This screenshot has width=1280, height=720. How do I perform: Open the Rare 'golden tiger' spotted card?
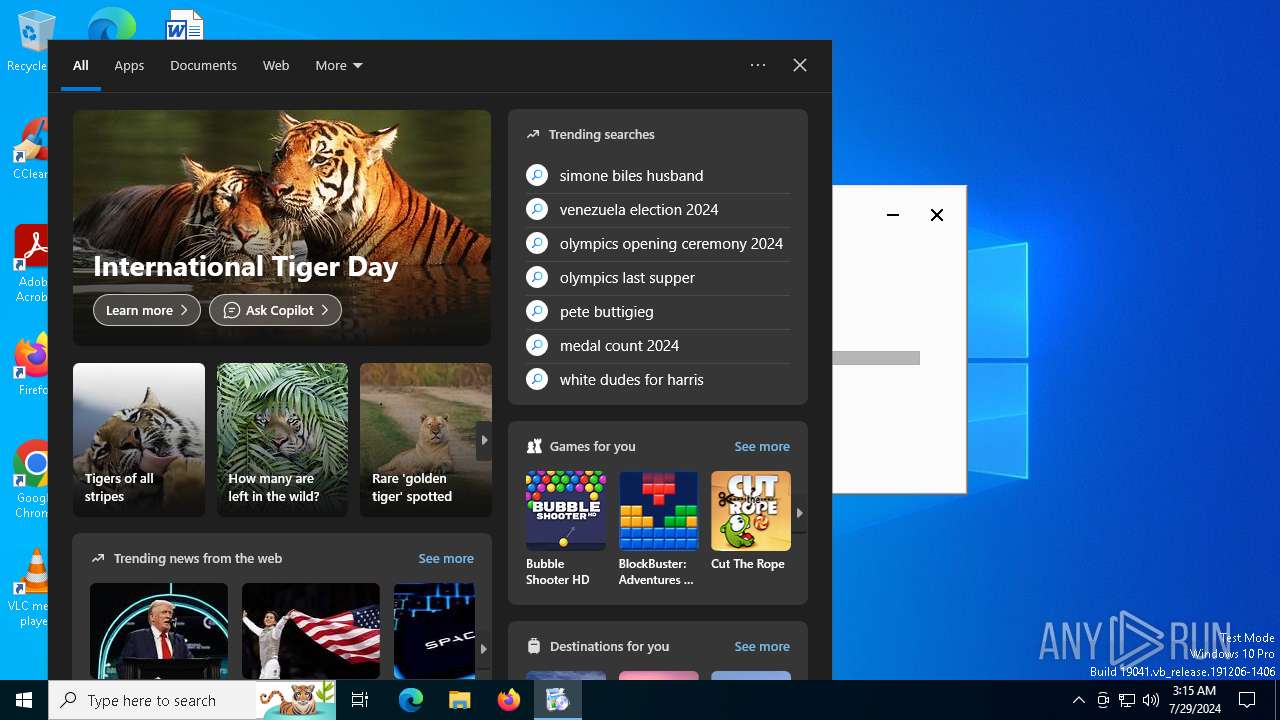pyautogui.click(x=426, y=440)
